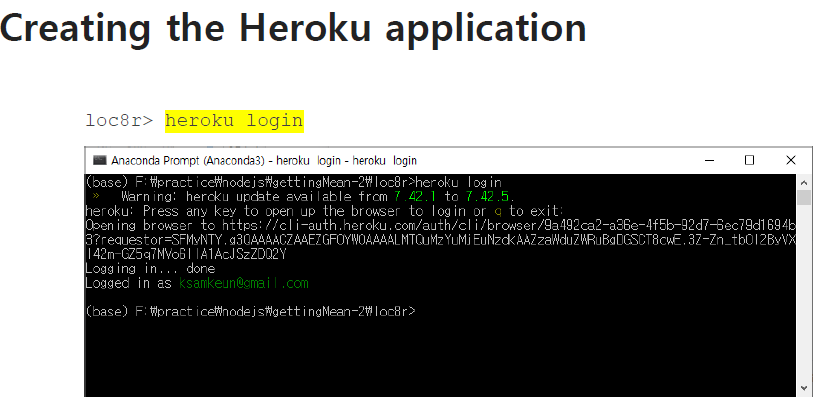Click the 'I42m-GZ5q7MVoGIIA1AcJSzZDQ2Y' token line
The width and height of the screenshot is (814, 406).
(186, 254)
